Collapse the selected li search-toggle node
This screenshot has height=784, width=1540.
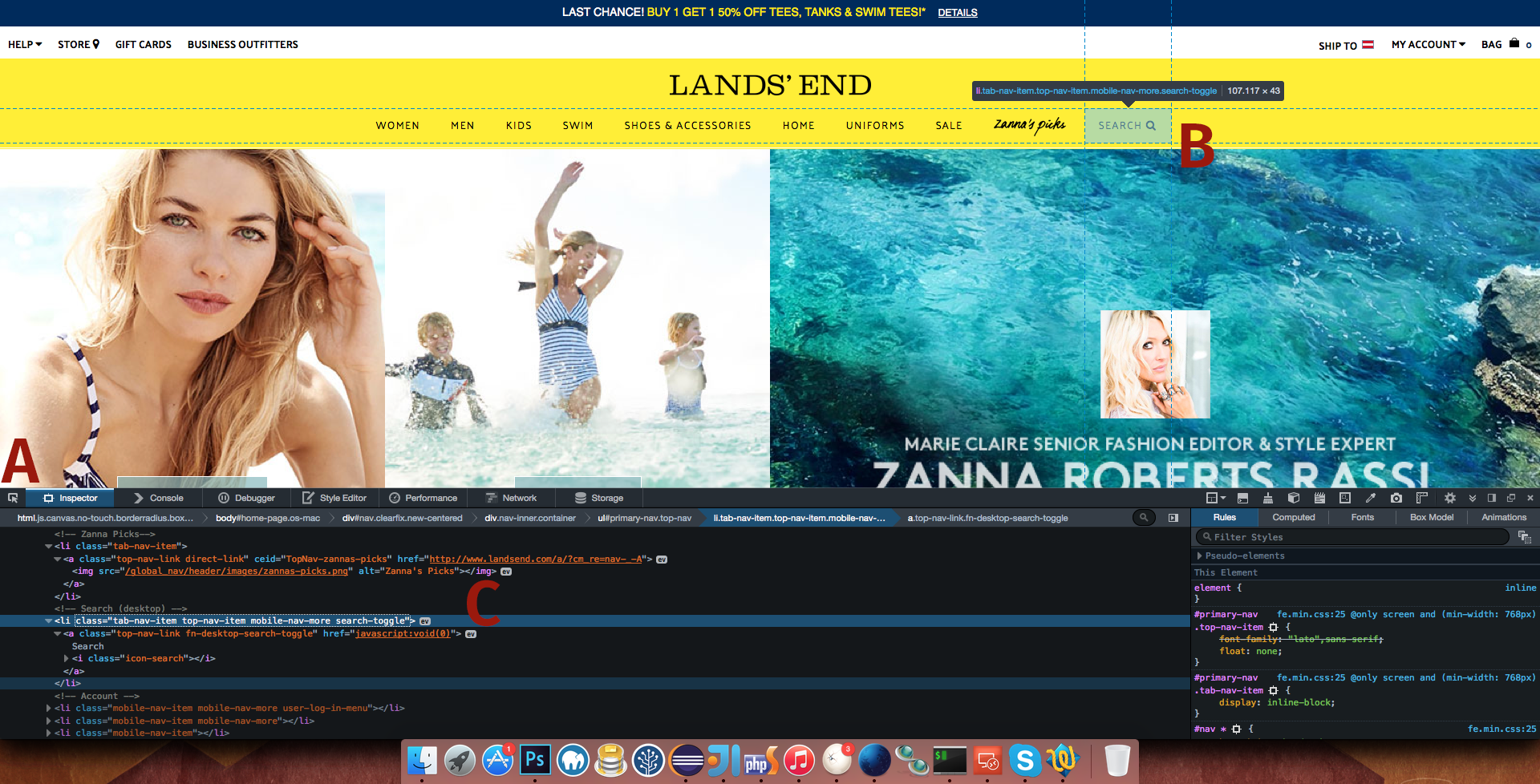(48, 621)
